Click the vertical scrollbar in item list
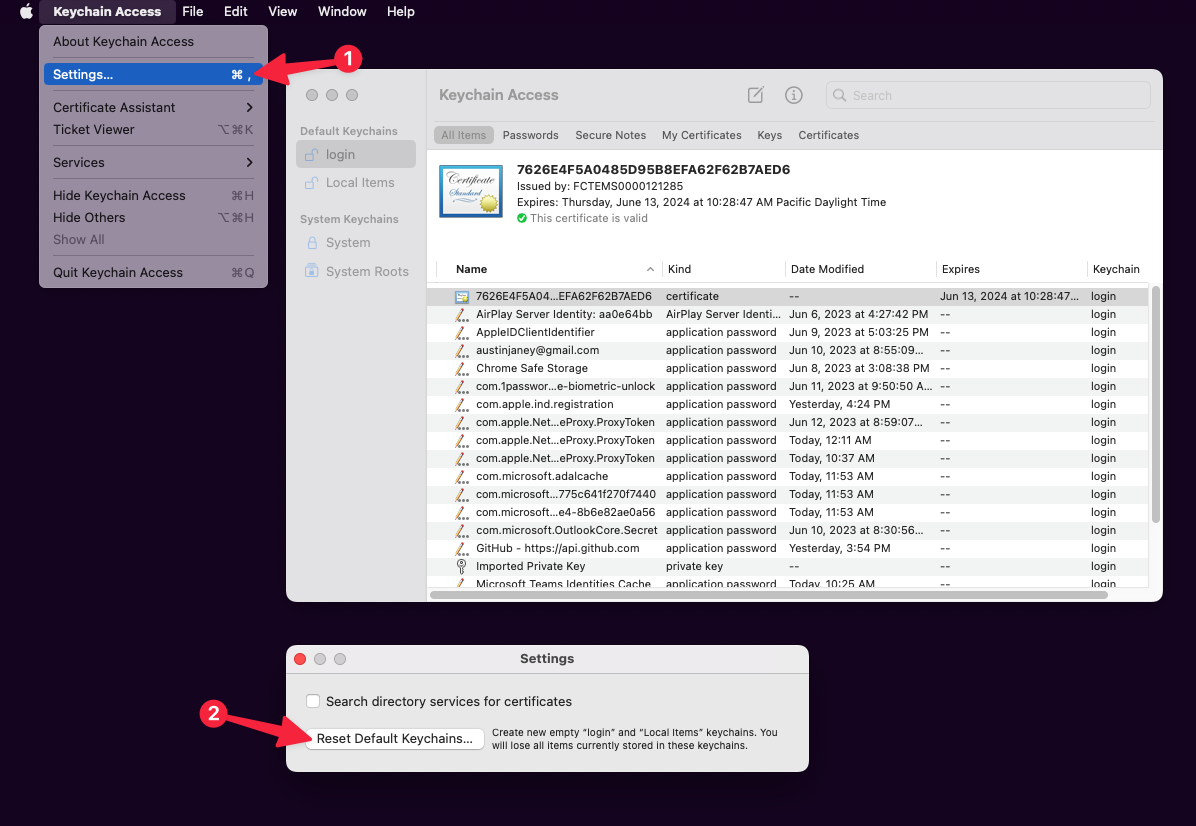Viewport: 1196px width, 826px height. (1156, 400)
